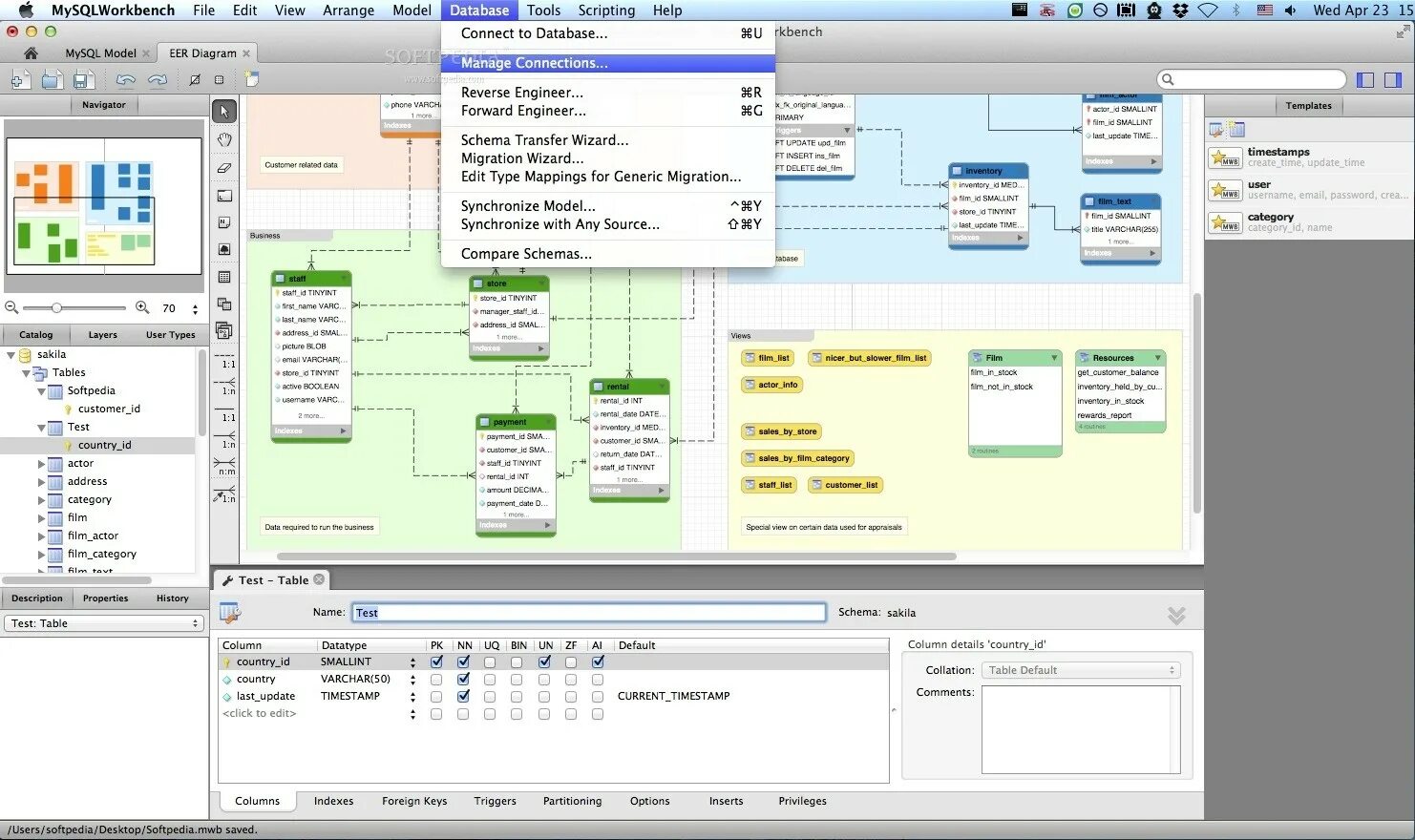Open the 'Test: Table' selector dropdown
The height and width of the screenshot is (840, 1415).
coord(104,623)
